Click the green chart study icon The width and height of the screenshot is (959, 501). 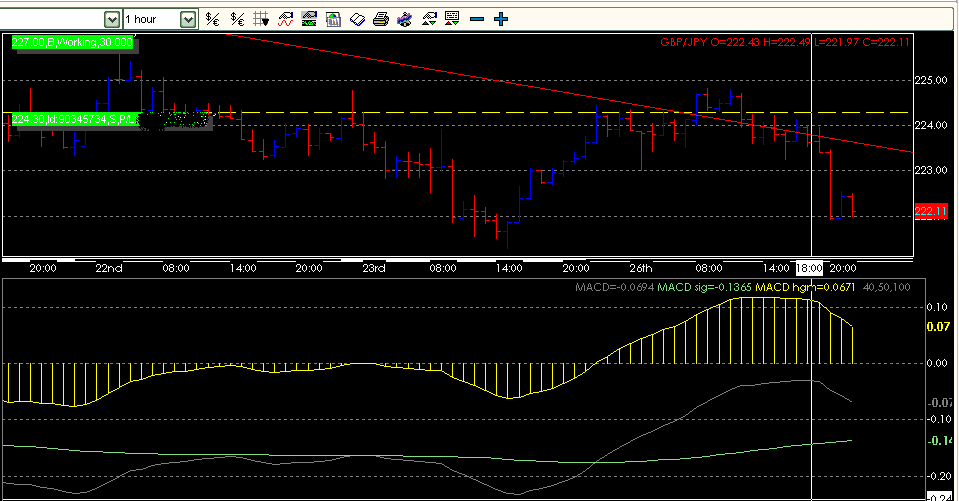pyautogui.click(x=309, y=20)
